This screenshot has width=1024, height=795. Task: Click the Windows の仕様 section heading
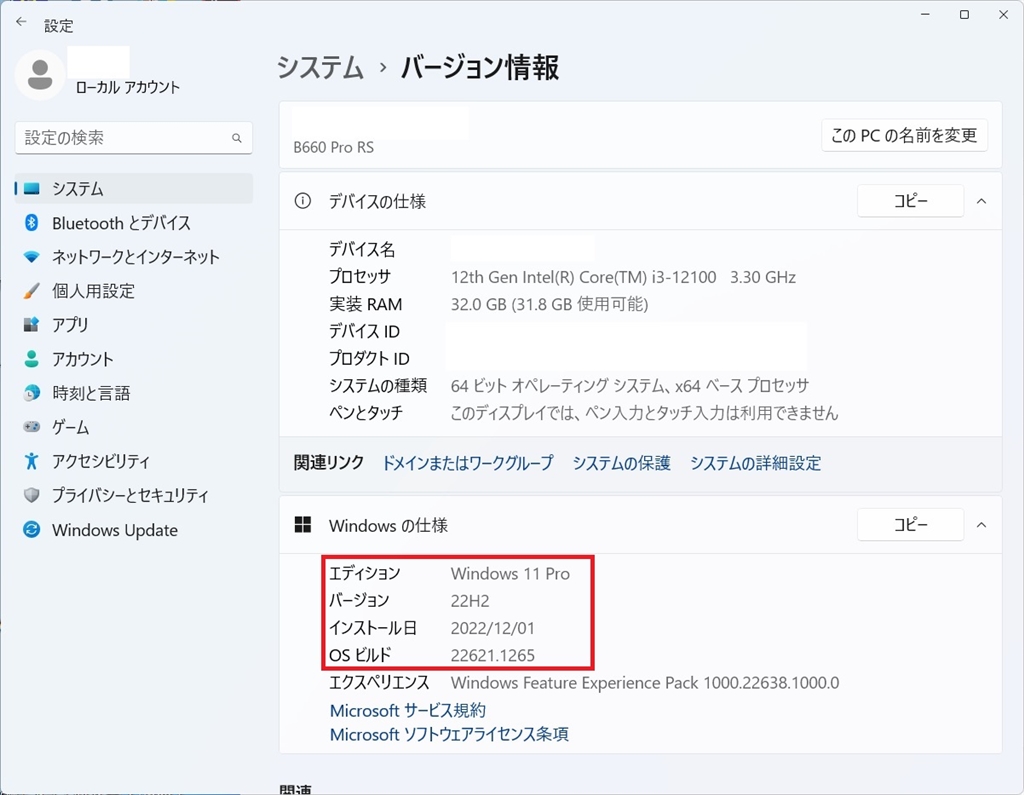point(388,525)
